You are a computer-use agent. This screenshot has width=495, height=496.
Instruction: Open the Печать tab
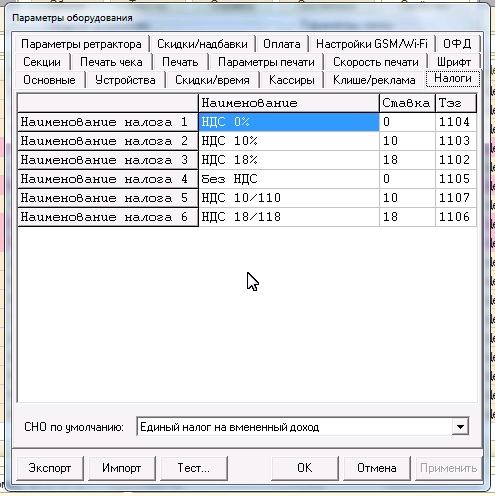tap(180, 62)
